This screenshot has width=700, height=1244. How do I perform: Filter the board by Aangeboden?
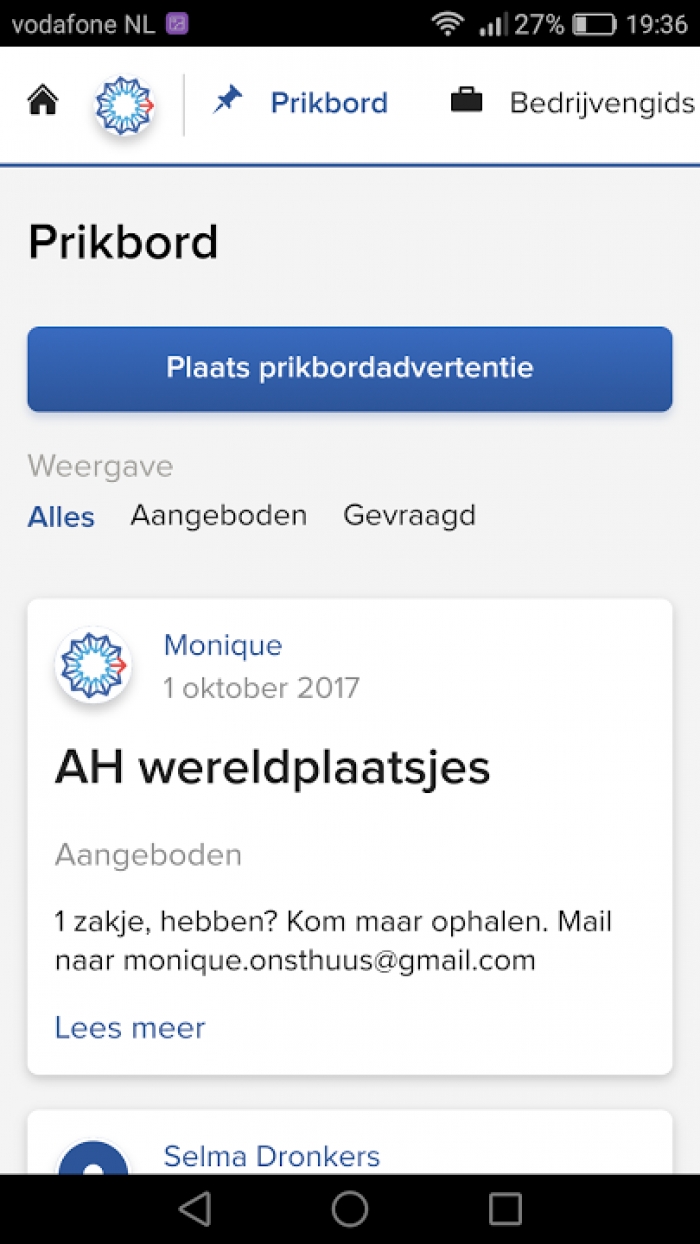pyautogui.click(x=218, y=516)
